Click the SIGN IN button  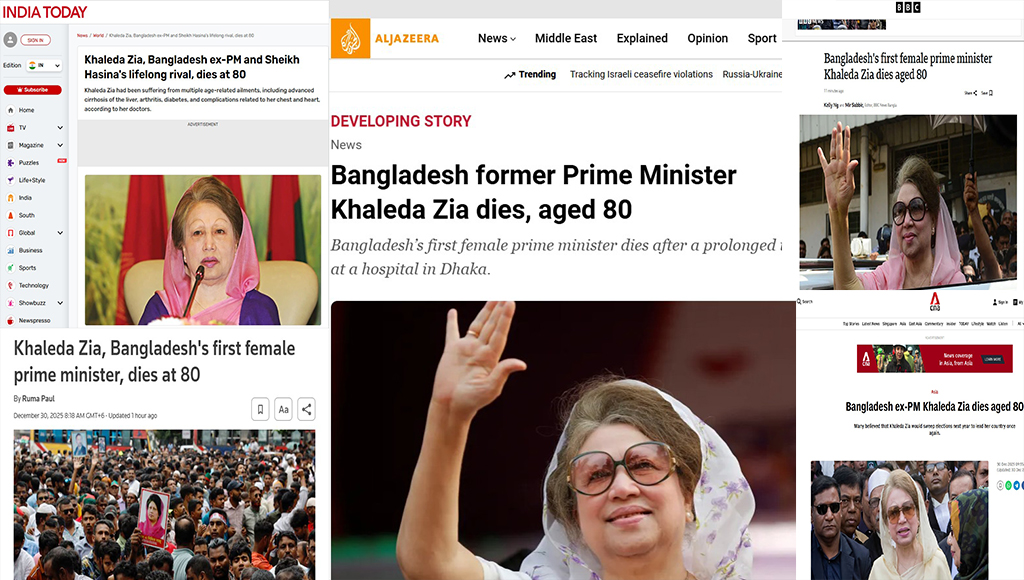pos(35,40)
